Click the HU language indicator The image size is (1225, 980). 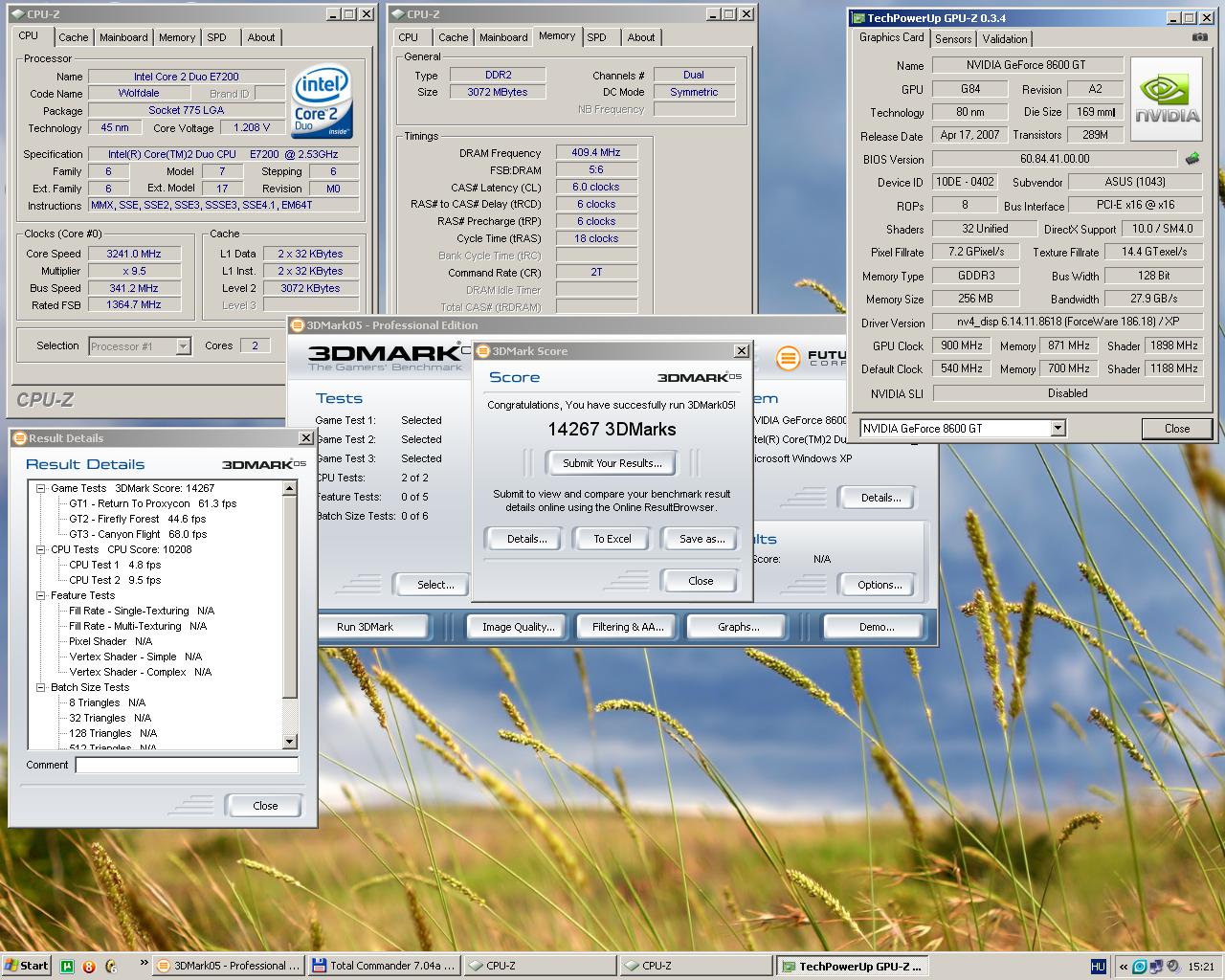[x=1098, y=967]
